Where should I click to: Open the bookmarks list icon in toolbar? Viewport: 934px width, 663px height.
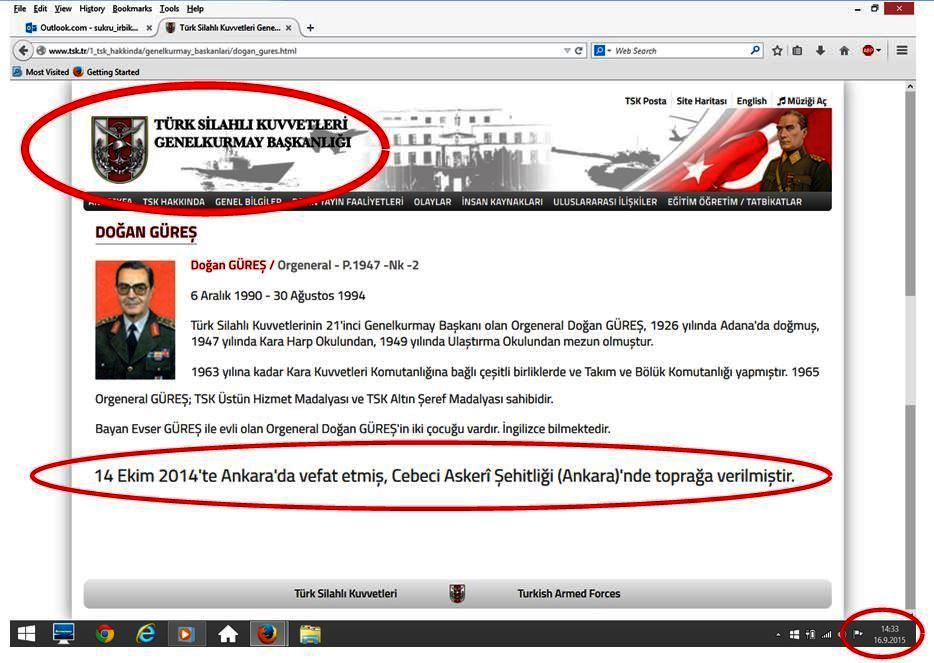[798, 51]
